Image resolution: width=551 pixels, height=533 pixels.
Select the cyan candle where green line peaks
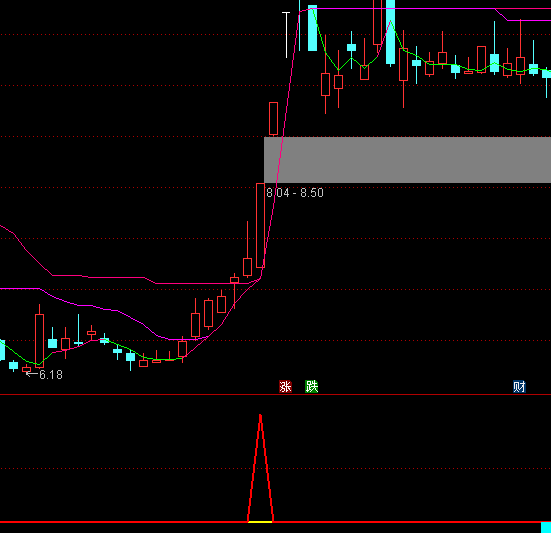(390, 32)
